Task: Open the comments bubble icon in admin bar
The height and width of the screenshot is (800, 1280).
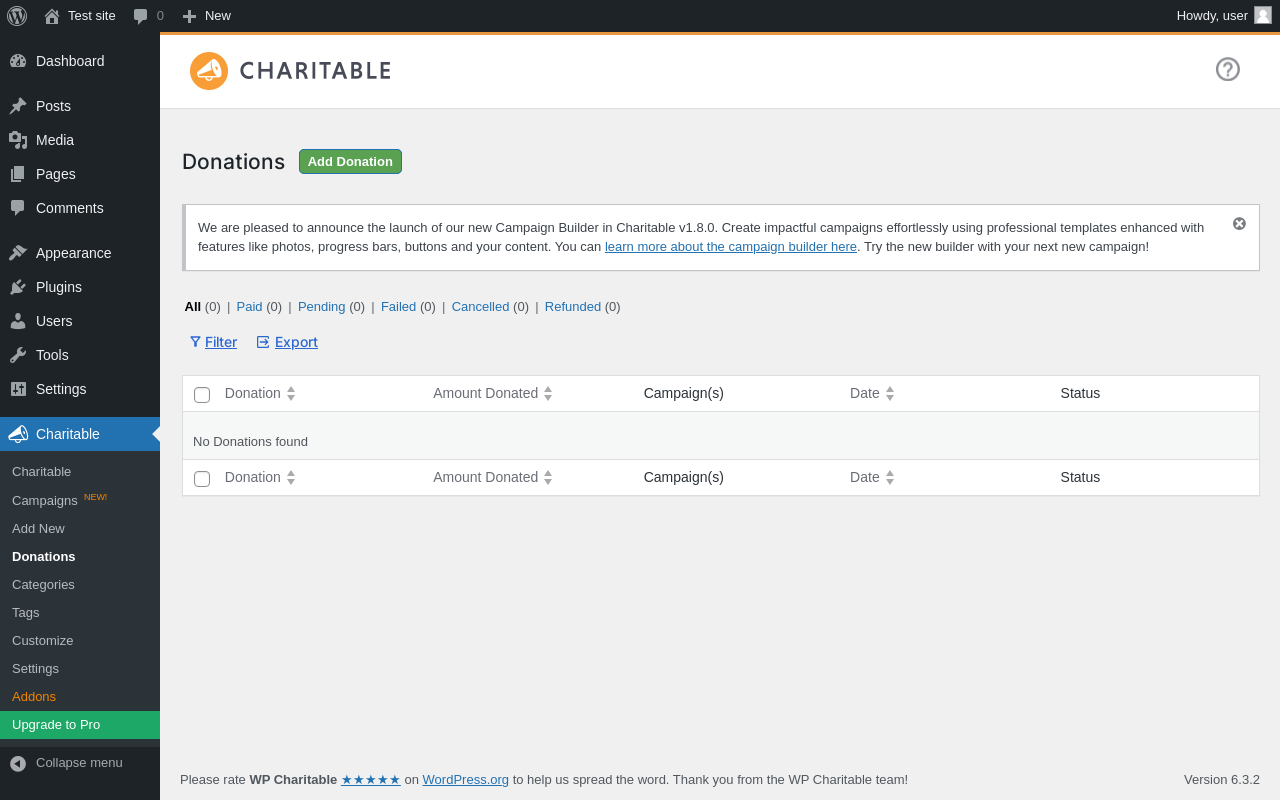Action: (141, 16)
